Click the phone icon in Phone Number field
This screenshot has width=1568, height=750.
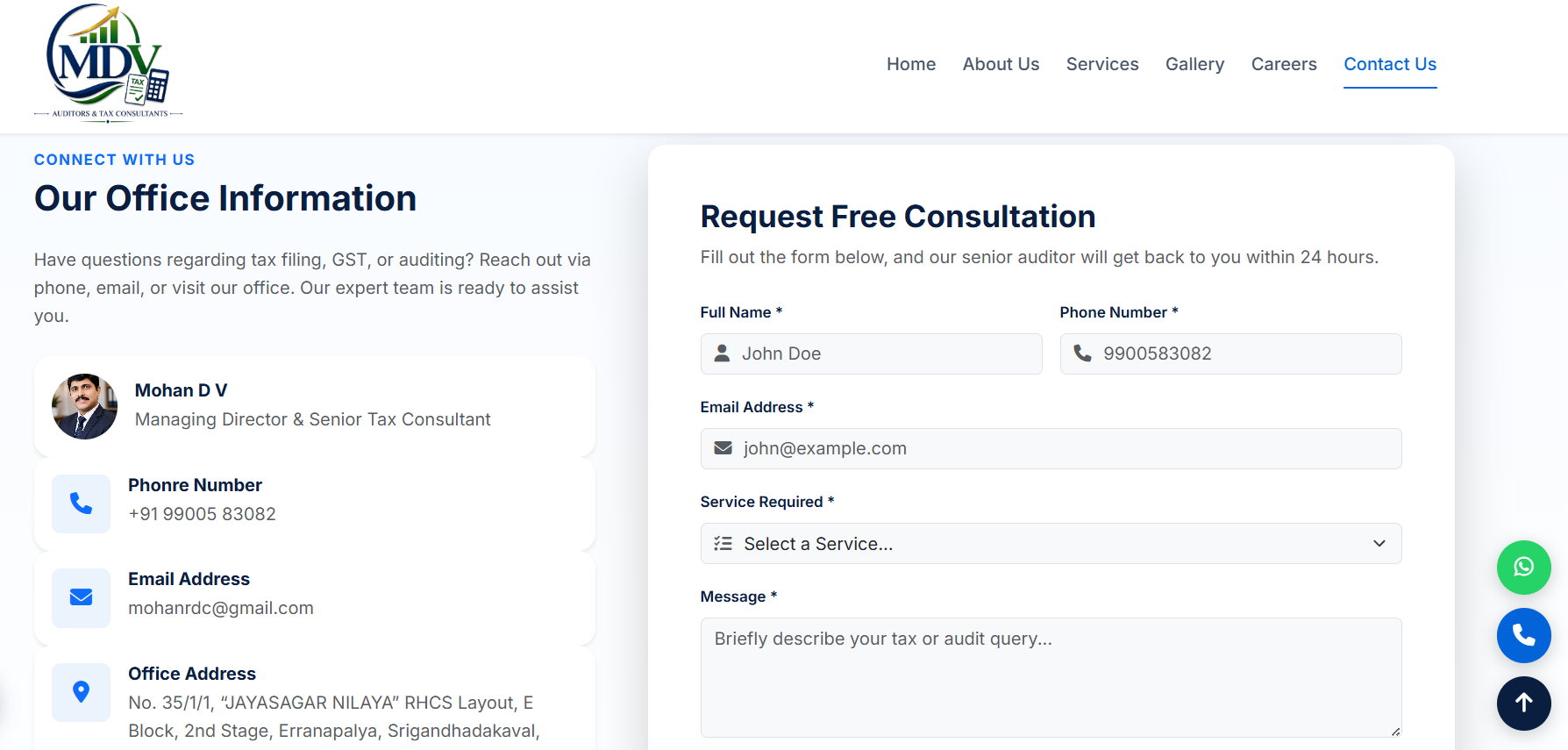(1083, 354)
